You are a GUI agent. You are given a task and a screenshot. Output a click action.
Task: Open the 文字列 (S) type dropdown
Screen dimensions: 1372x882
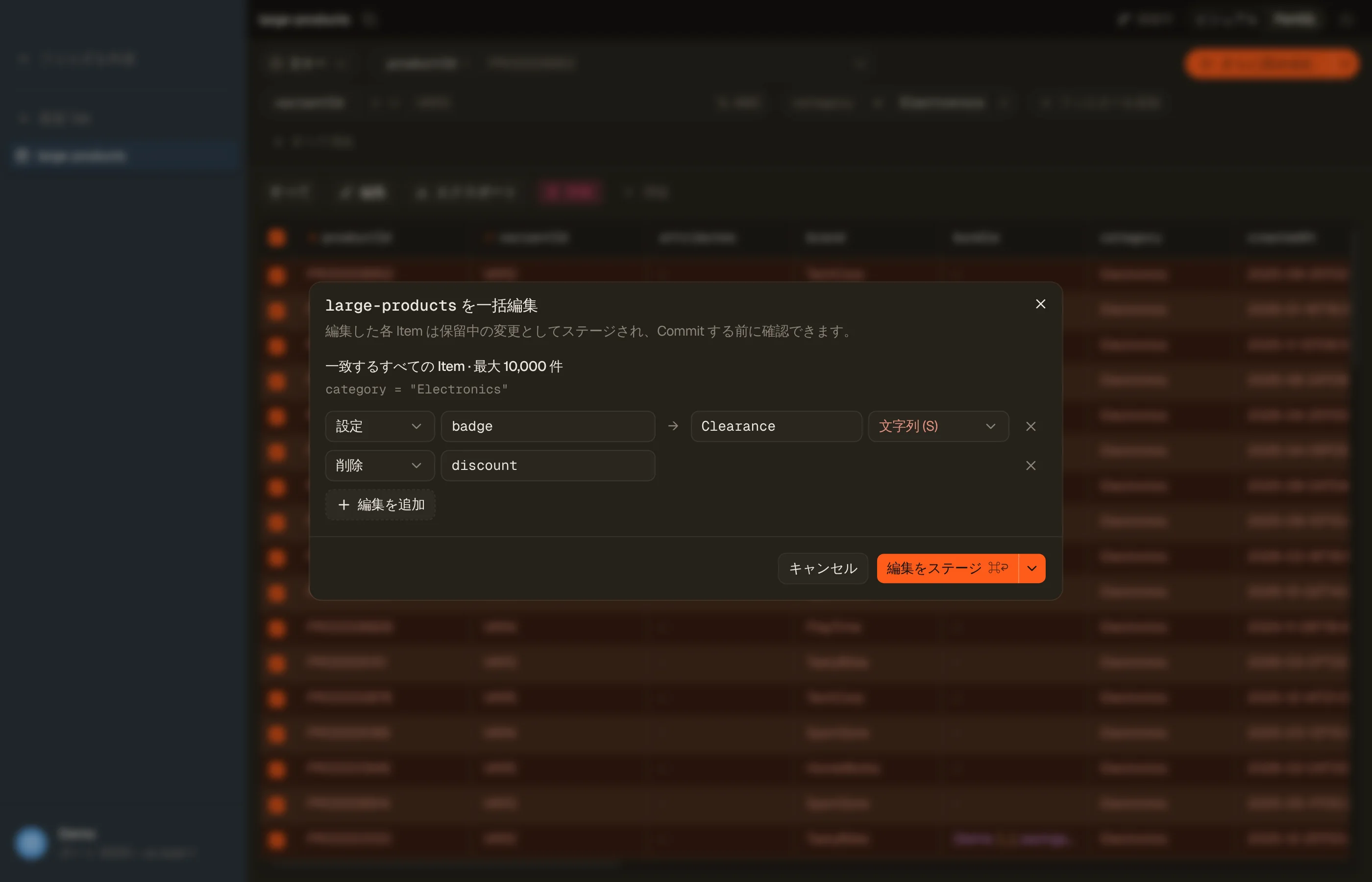pyautogui.click(x=938, y=426)
